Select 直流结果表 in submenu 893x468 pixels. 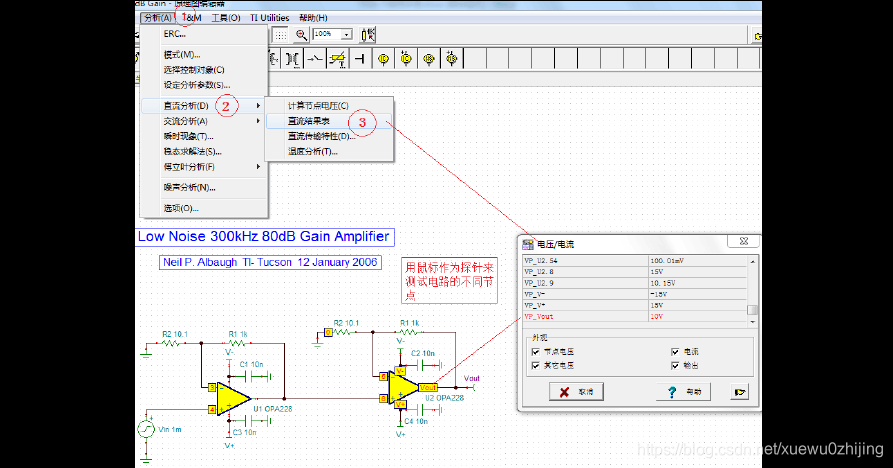[330, 121]
